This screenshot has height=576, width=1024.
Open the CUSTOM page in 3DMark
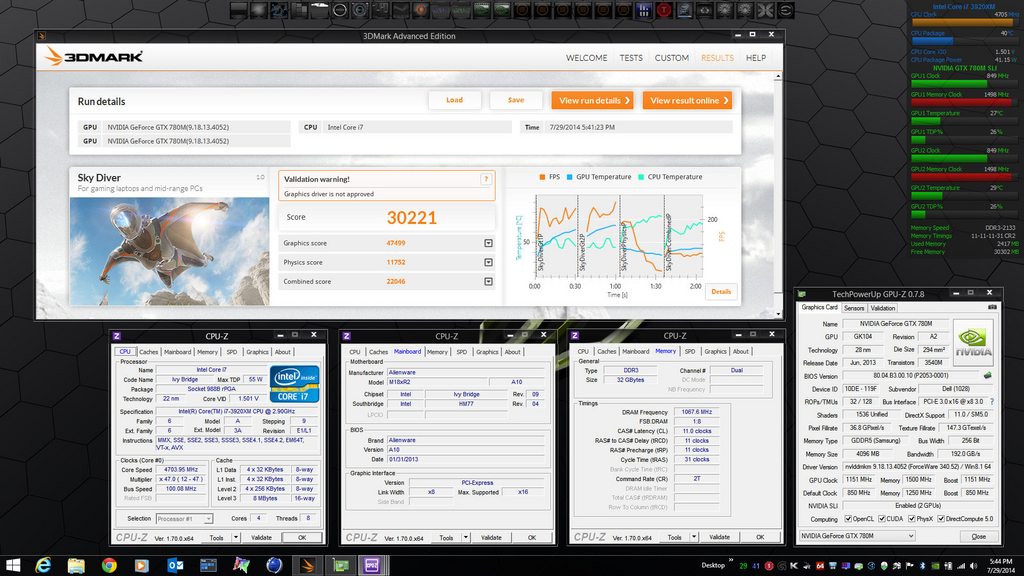(x=671, y=57)
